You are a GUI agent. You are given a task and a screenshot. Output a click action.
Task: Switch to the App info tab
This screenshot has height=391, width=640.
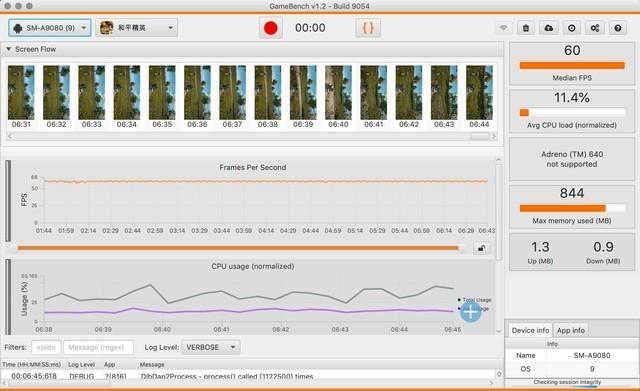coord(571,330)
